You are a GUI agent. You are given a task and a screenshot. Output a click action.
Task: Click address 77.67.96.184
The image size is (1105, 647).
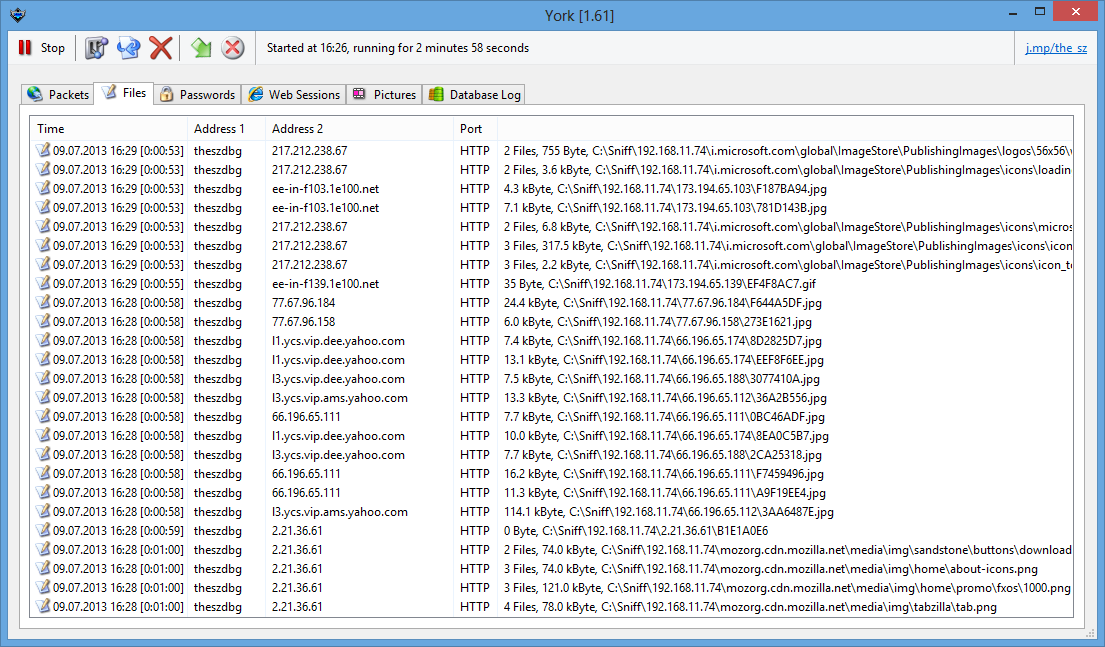[x=304, y=303]
